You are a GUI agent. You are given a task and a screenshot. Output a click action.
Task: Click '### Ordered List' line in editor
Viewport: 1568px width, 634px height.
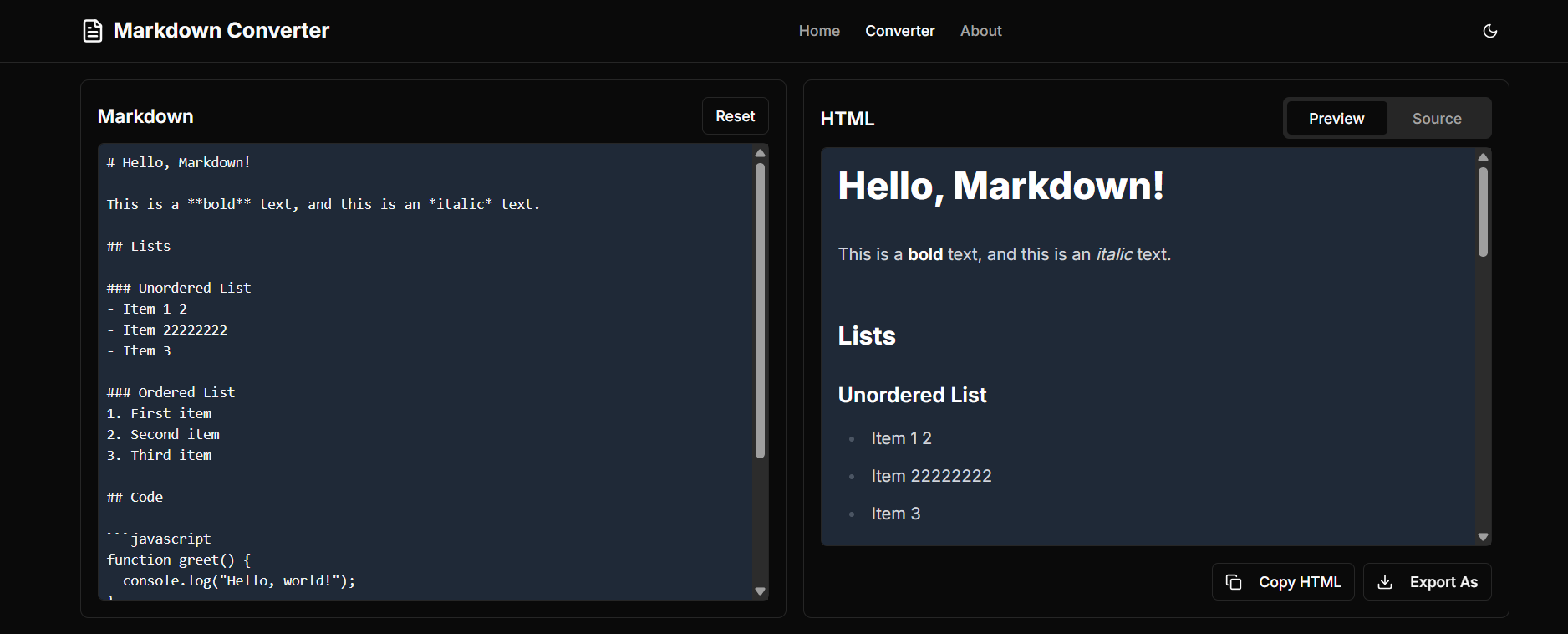(171, 392)
